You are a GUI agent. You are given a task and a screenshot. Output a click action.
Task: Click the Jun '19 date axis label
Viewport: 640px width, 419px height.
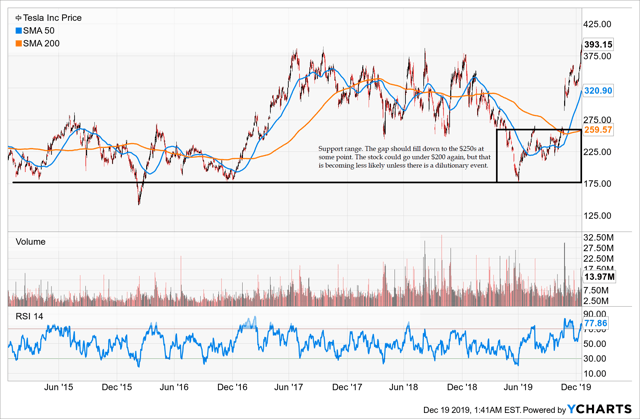coord(518,387)
